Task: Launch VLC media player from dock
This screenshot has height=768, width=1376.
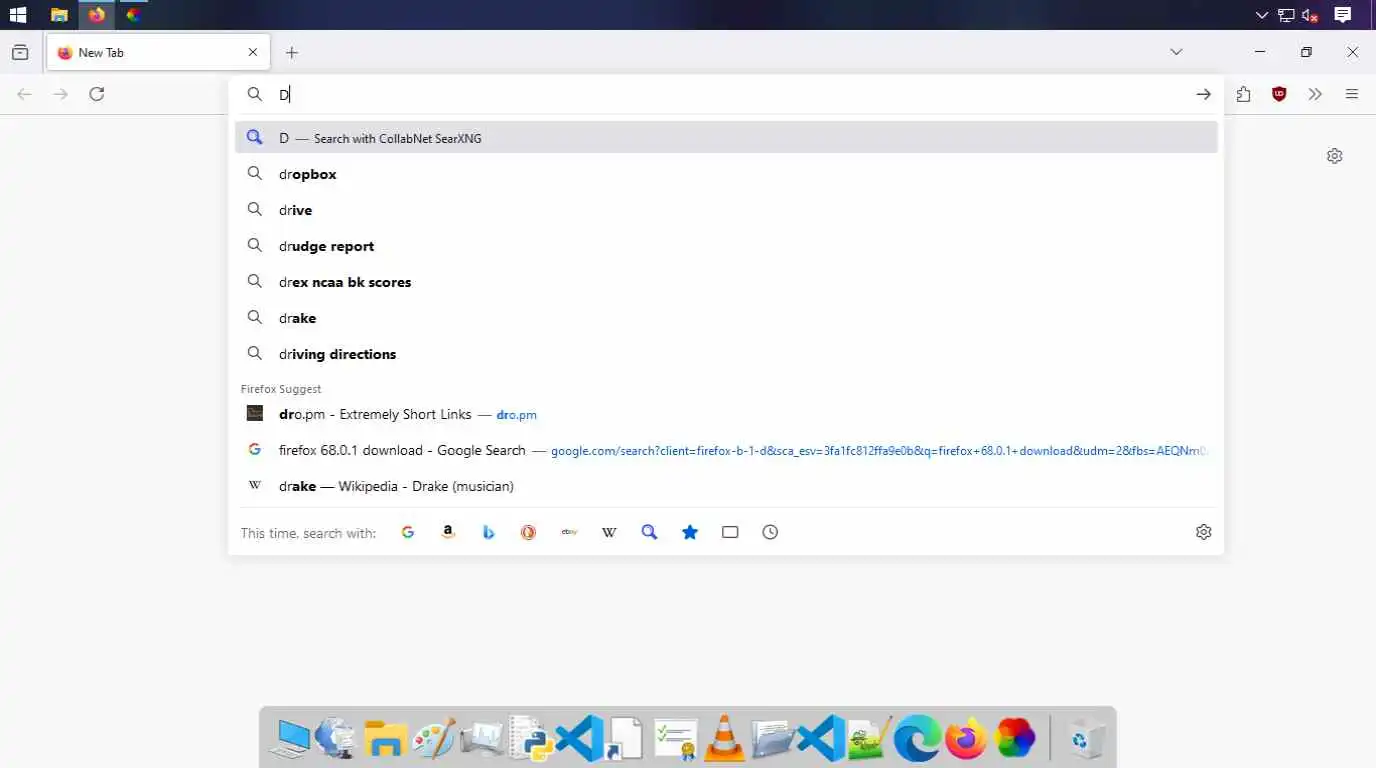Action: click(x=723, y=739)
